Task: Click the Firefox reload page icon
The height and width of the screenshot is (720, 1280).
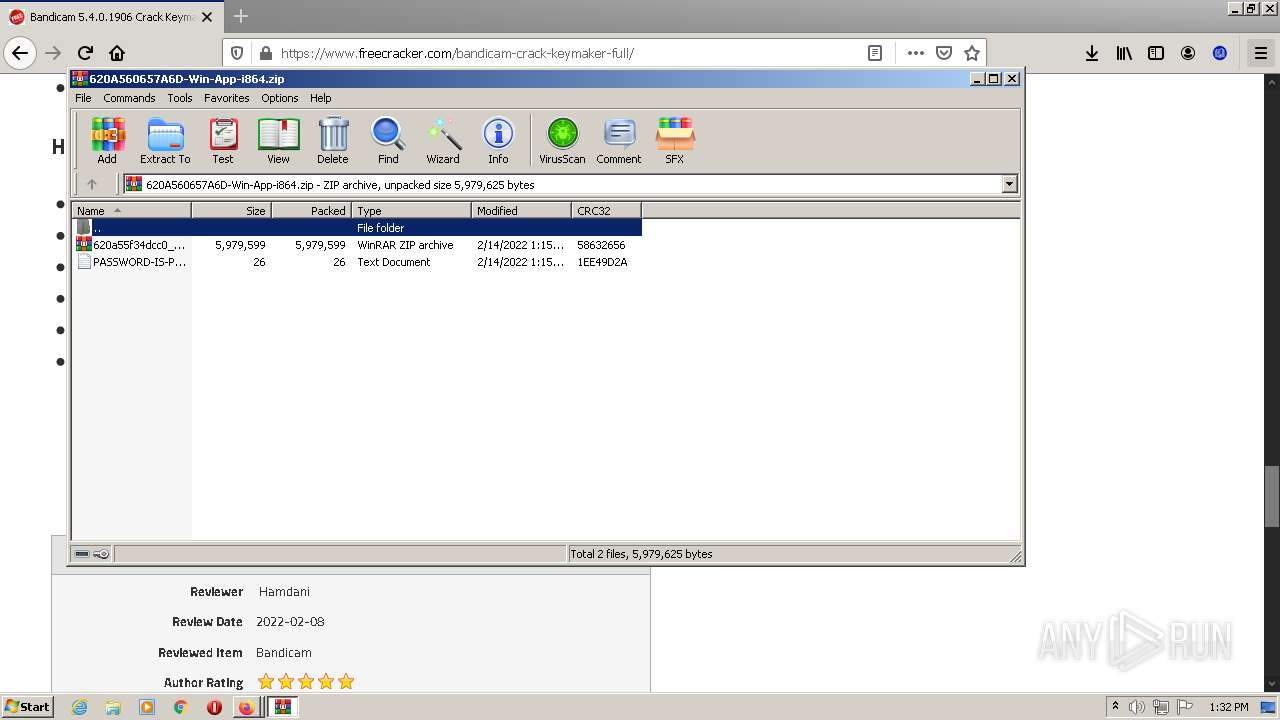Action: point(85,53)
